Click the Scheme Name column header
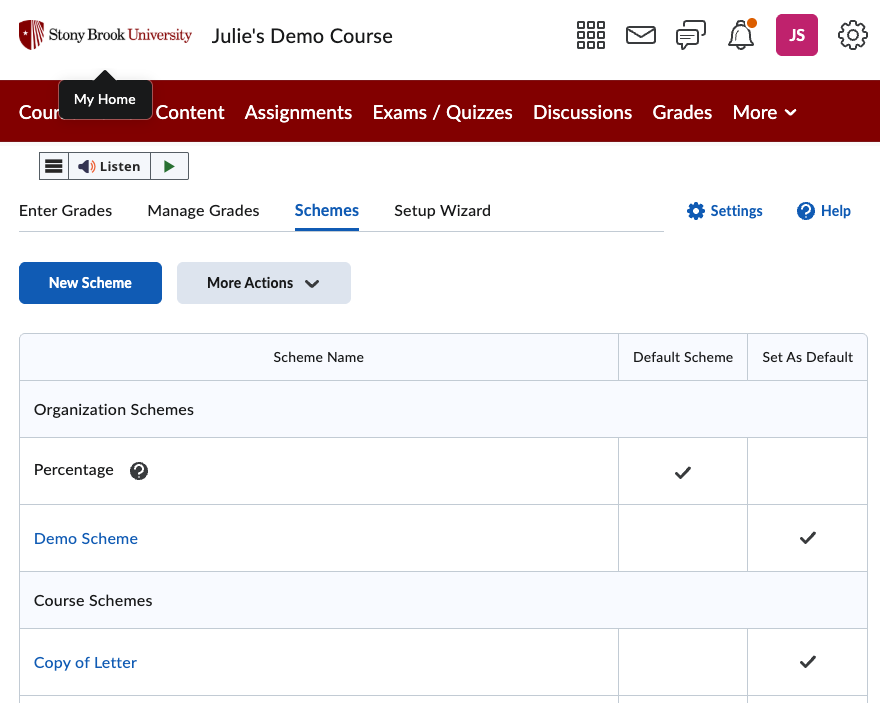The width and height of the screenshot is (880, 703). point(318,357)
